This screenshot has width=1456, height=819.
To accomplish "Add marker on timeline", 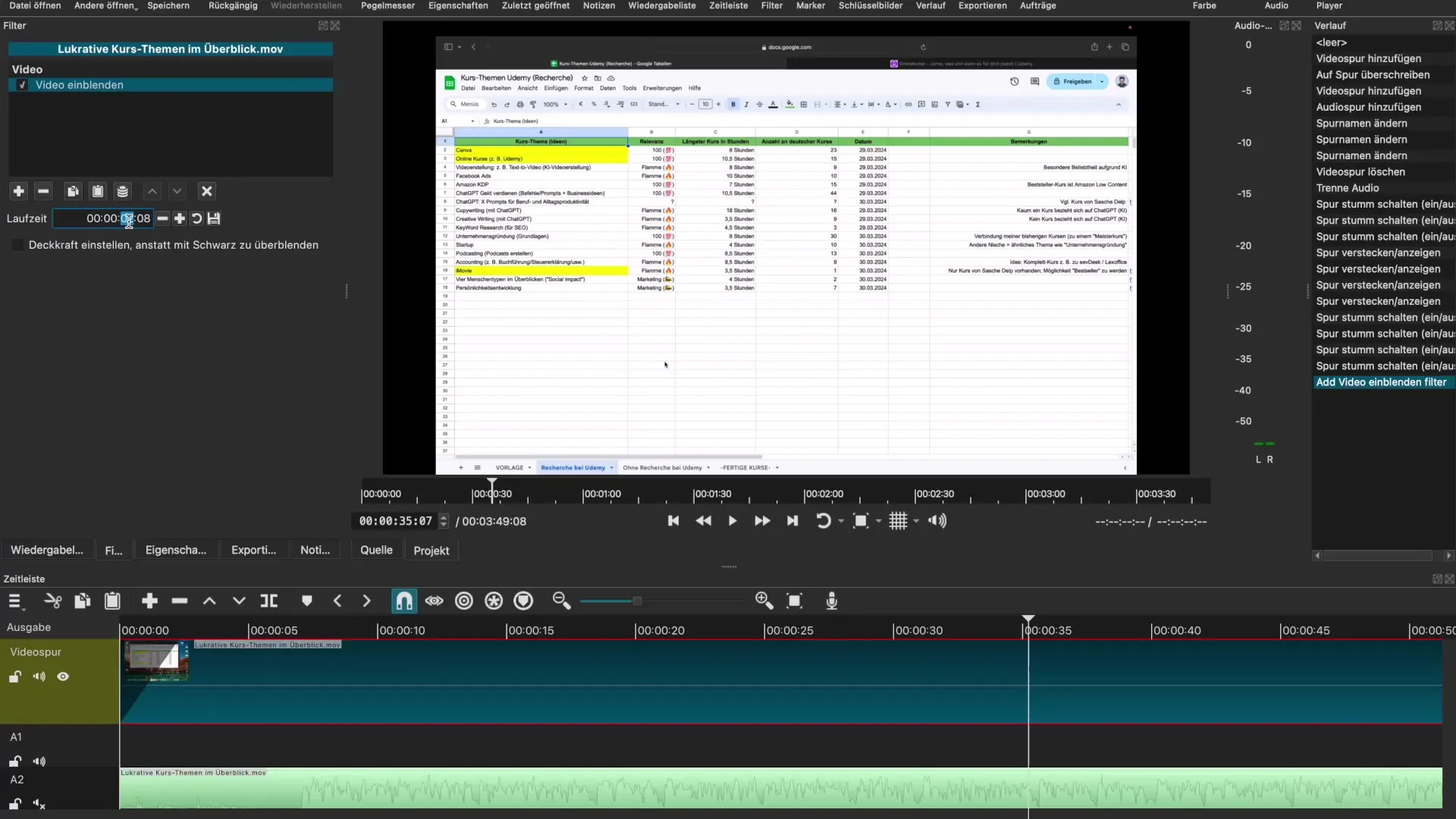I will [x=307, y=601].
